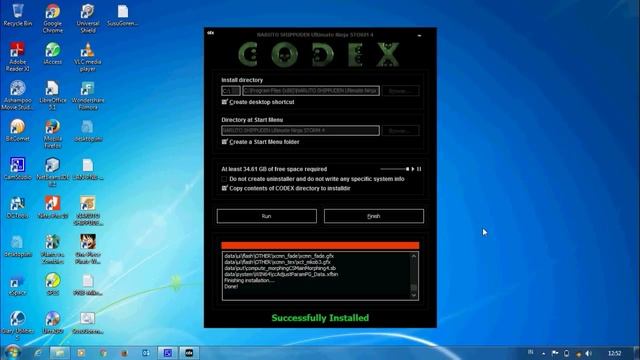Select the NetBeans IDE desktop icon
Image resolution: width=640 pixels, height=360 pixels.
tap(53, 172)
